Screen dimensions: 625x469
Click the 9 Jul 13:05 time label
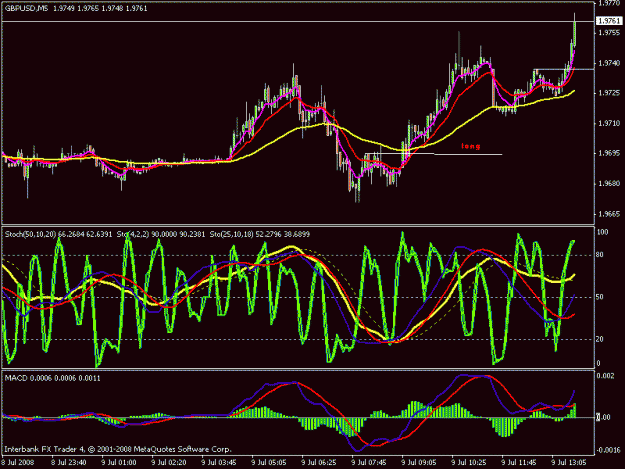pyautogui.click(x=569, y=463)
